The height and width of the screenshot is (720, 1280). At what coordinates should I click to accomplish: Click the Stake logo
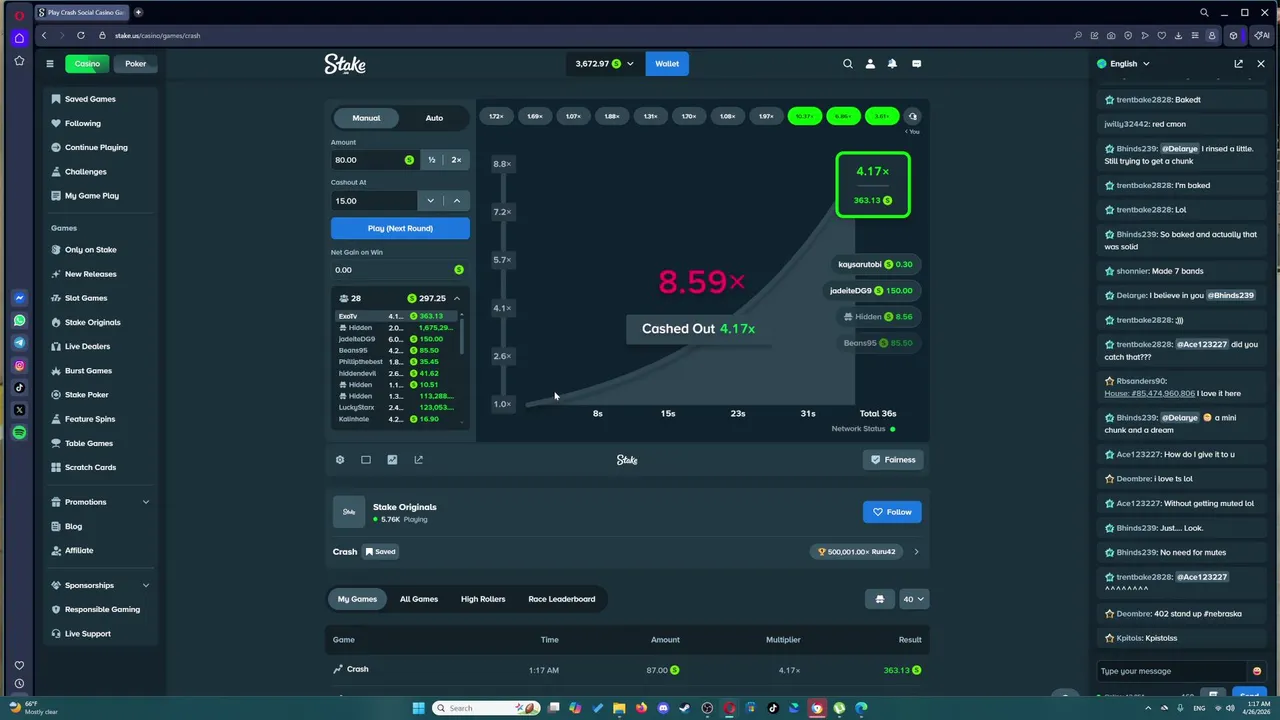tap(345, 64)
